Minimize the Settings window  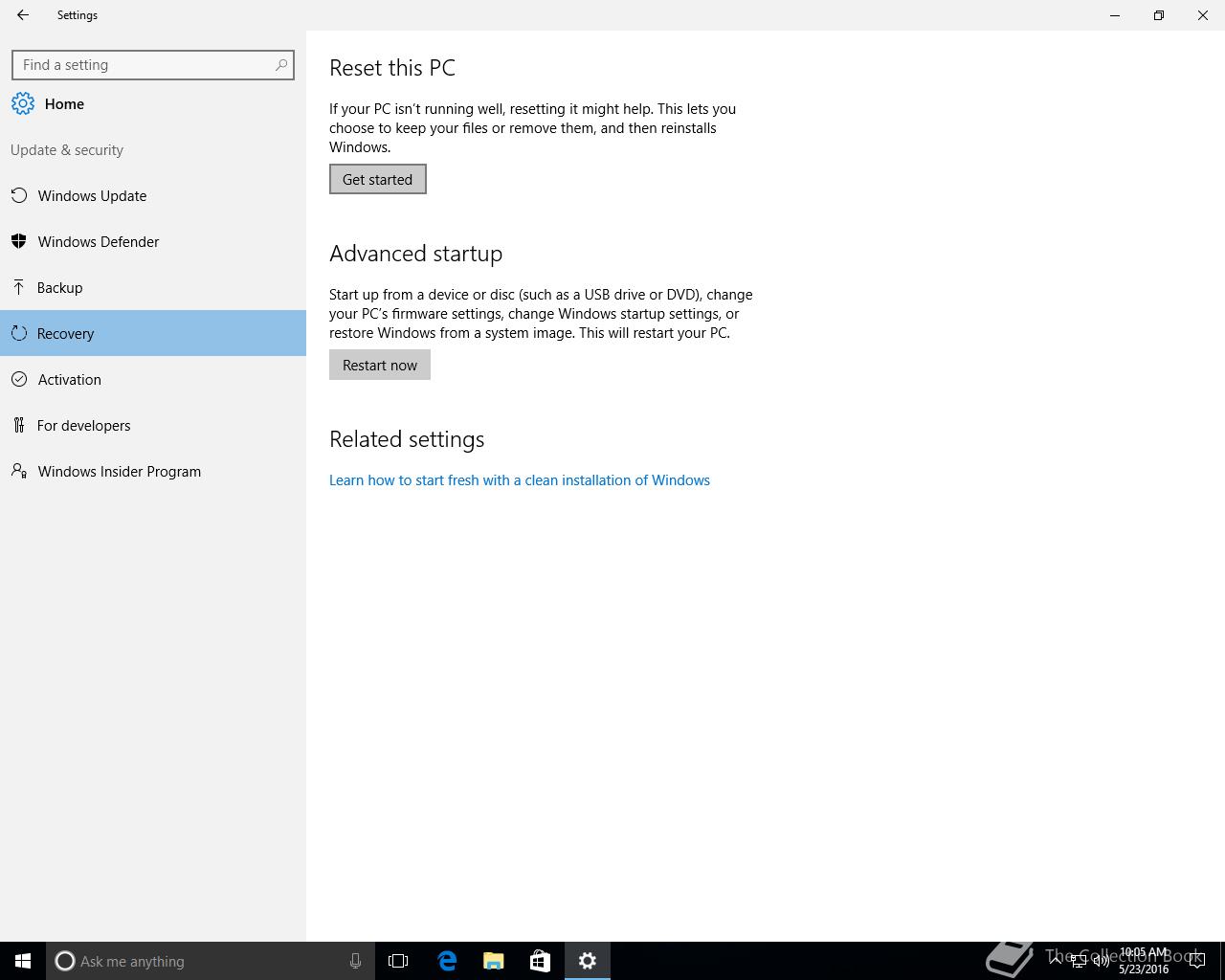1115,15
